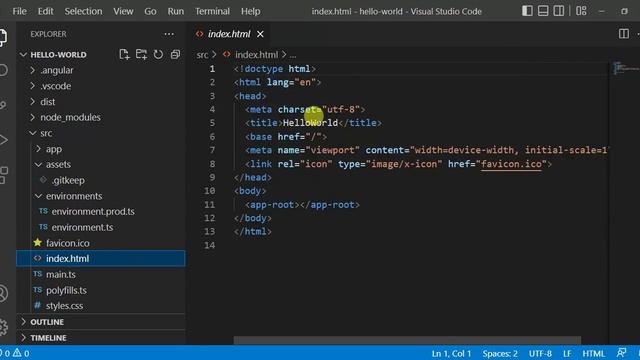Open the File menu

click(20, 11)
